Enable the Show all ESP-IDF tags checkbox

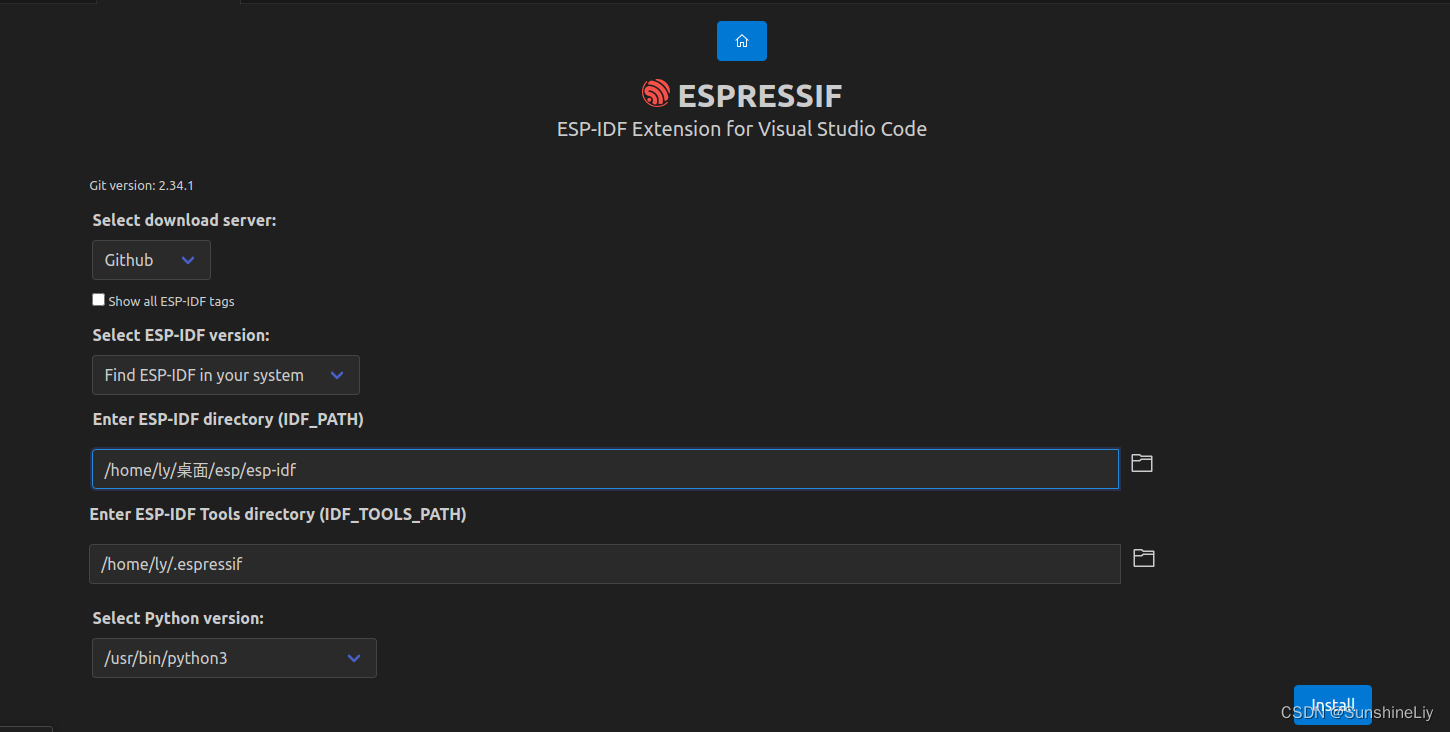click(97, 299)
